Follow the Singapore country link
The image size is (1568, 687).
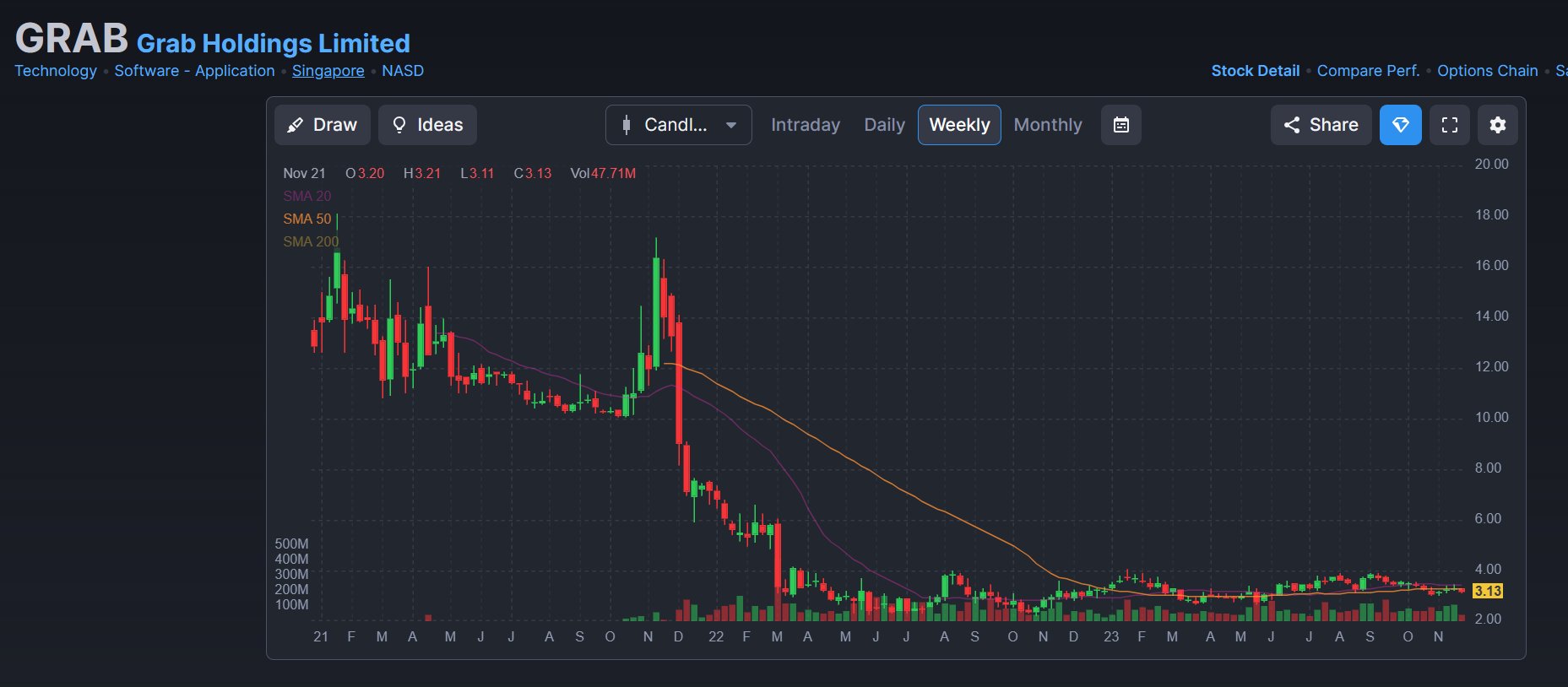coord(328,71)
